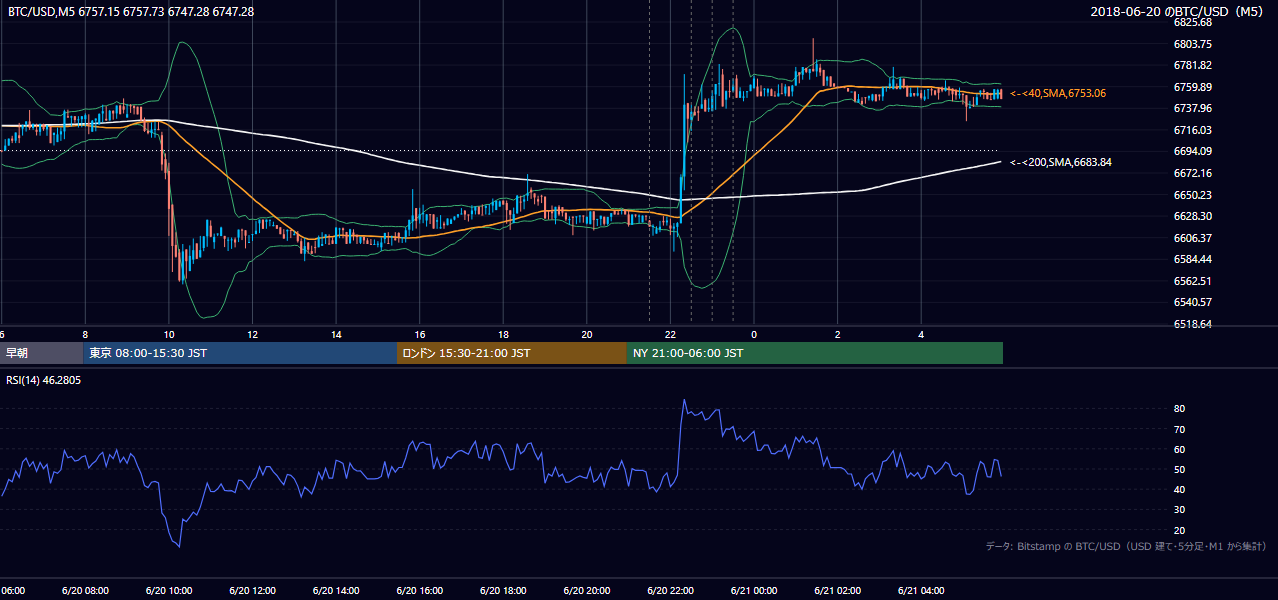Click the 6/20 12:00 time label
1278x600 pixels.
tap(252, 590)
